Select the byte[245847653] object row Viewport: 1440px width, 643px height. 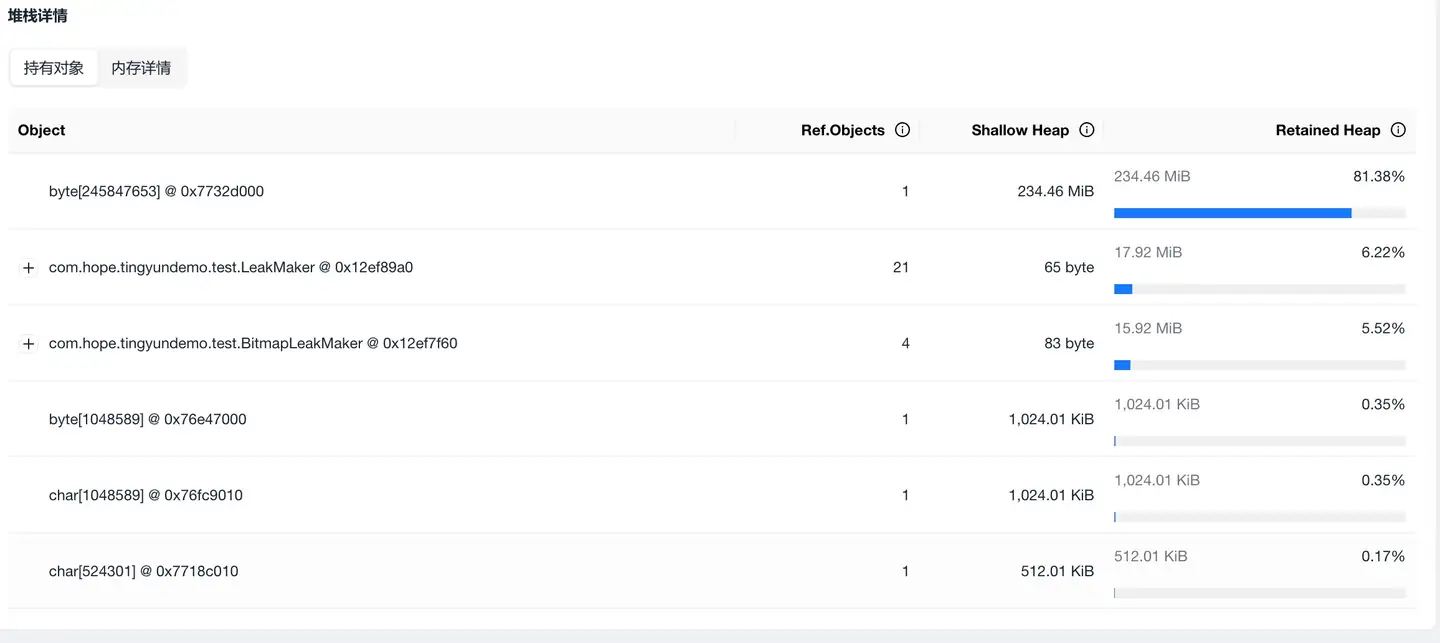point(156,191)
